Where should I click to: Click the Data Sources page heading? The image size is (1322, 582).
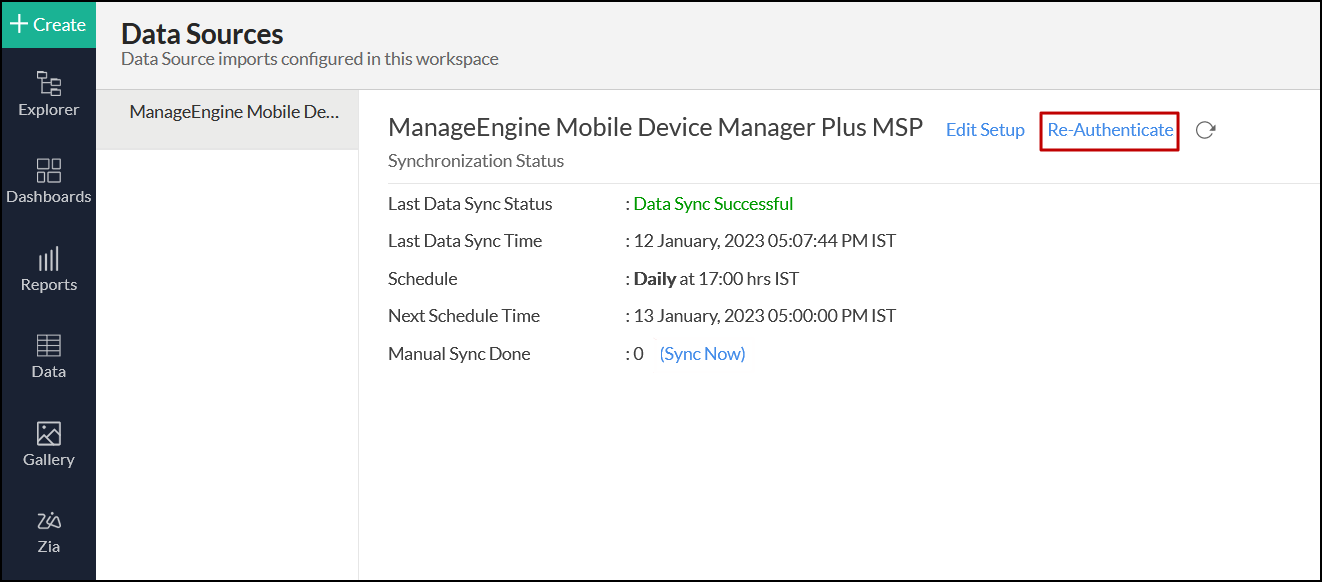tap(202, 34)
